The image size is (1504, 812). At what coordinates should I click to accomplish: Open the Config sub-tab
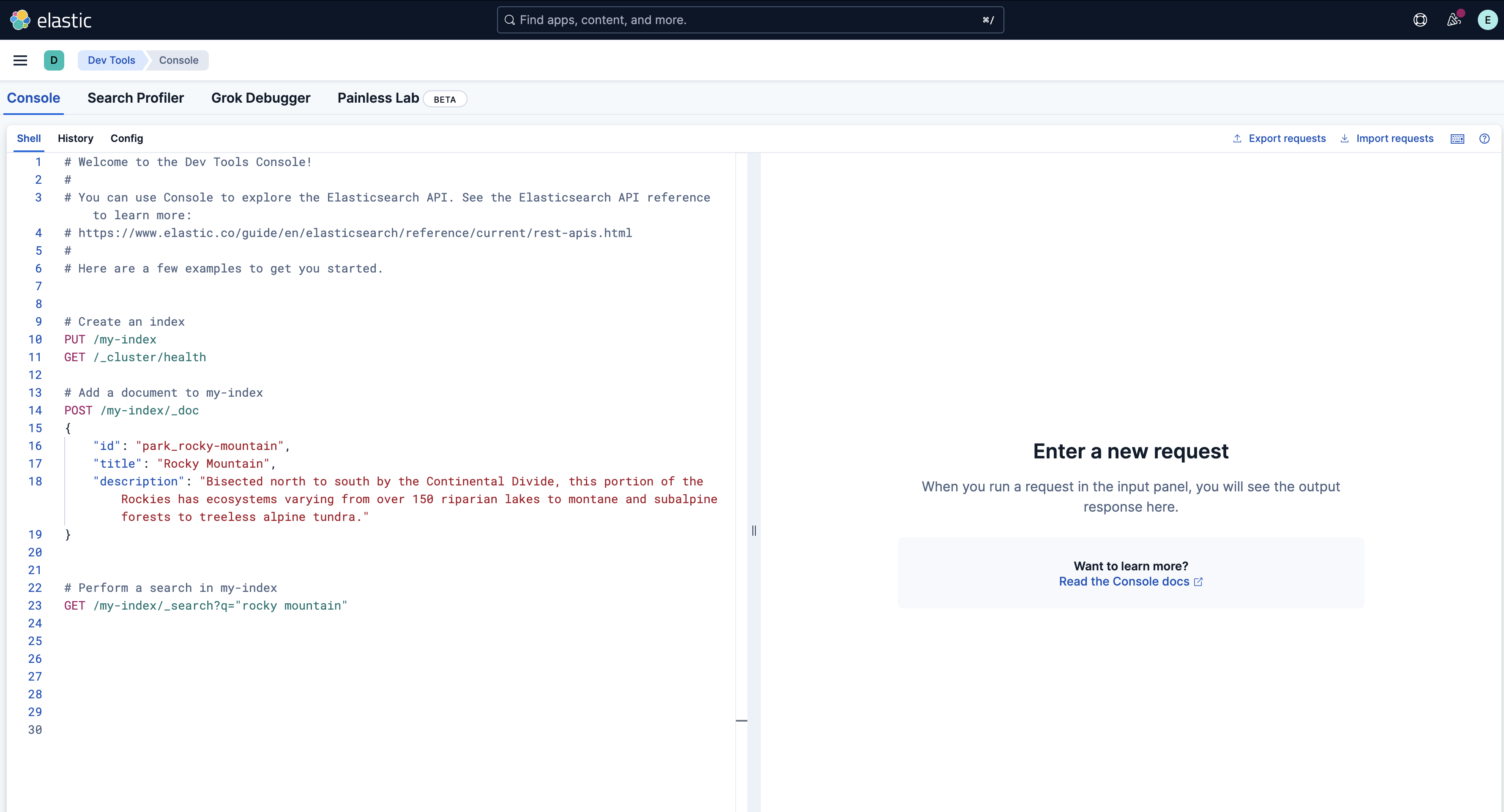[x=127, y=138]
